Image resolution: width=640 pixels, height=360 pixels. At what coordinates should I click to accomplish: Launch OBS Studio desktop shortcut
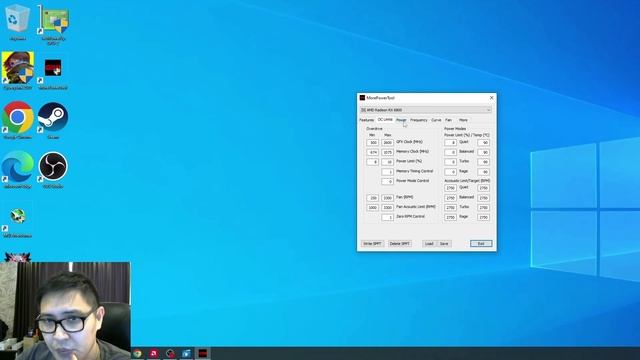[x=53, y=167]
